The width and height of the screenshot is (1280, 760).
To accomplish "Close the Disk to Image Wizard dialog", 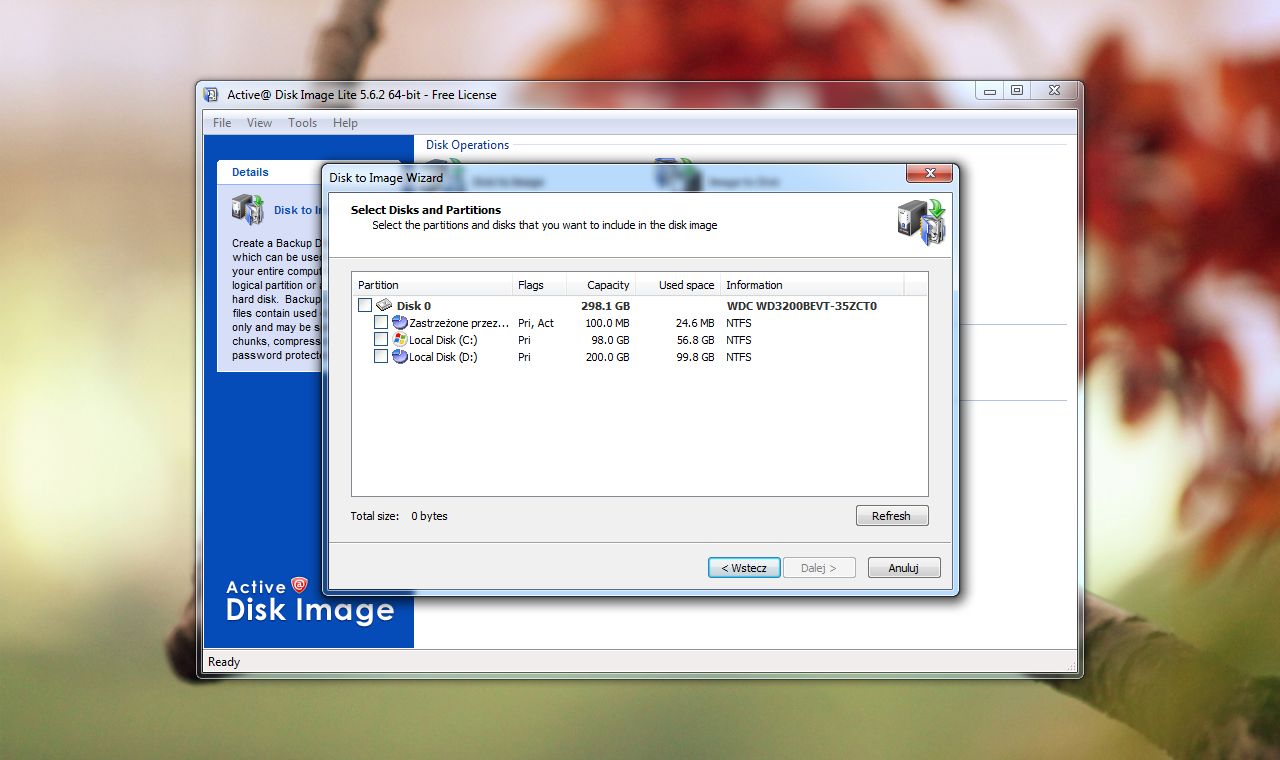I will click(928, 174).
